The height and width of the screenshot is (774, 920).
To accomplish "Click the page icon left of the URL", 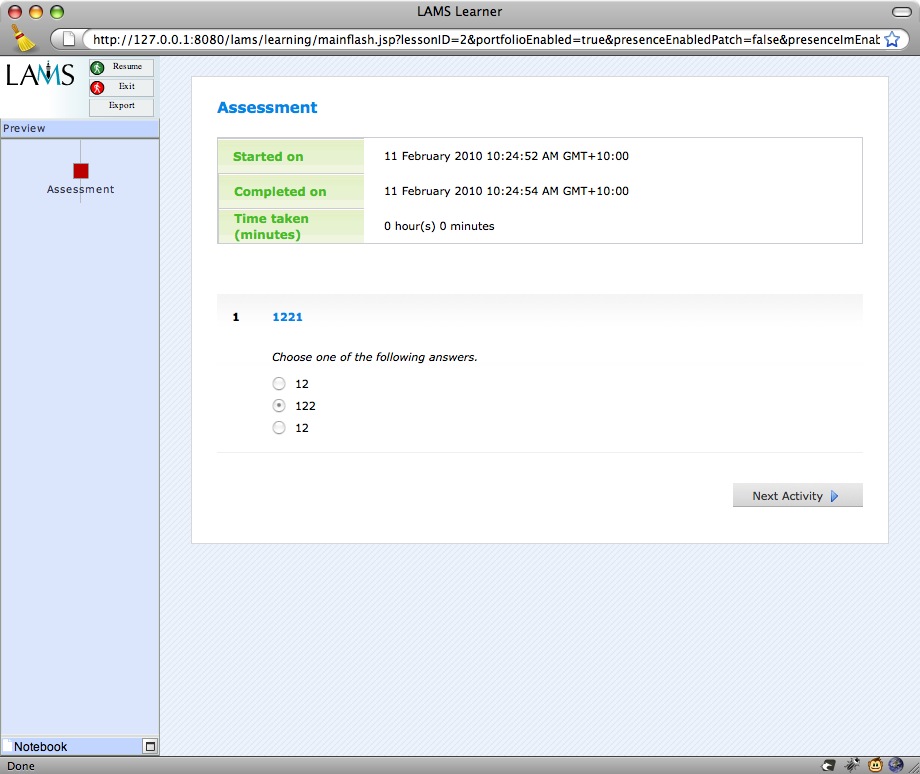I will click(x=70, y=39).
